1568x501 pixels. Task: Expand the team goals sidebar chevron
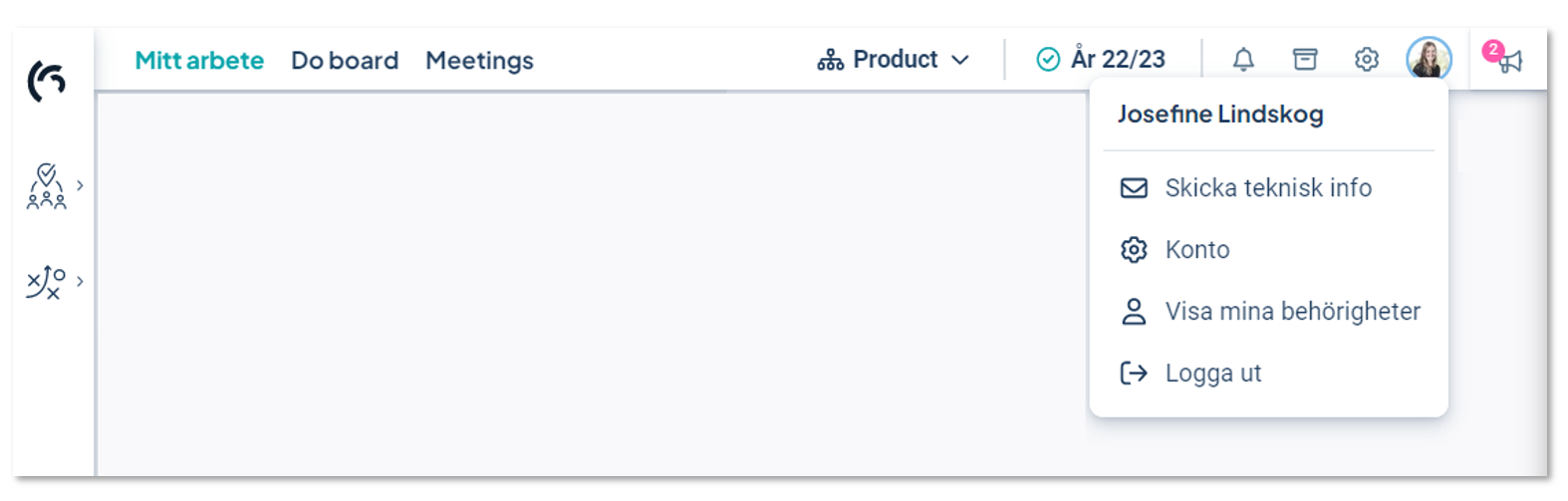point(80,185)
